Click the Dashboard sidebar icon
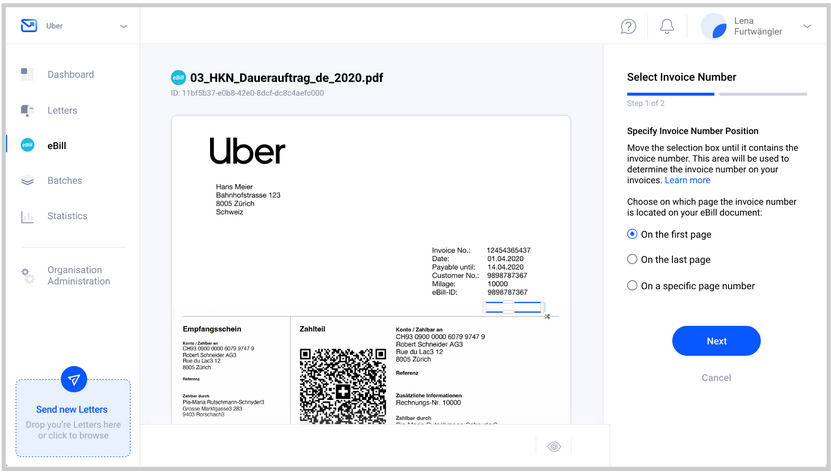831x473 pixels. 27,74
